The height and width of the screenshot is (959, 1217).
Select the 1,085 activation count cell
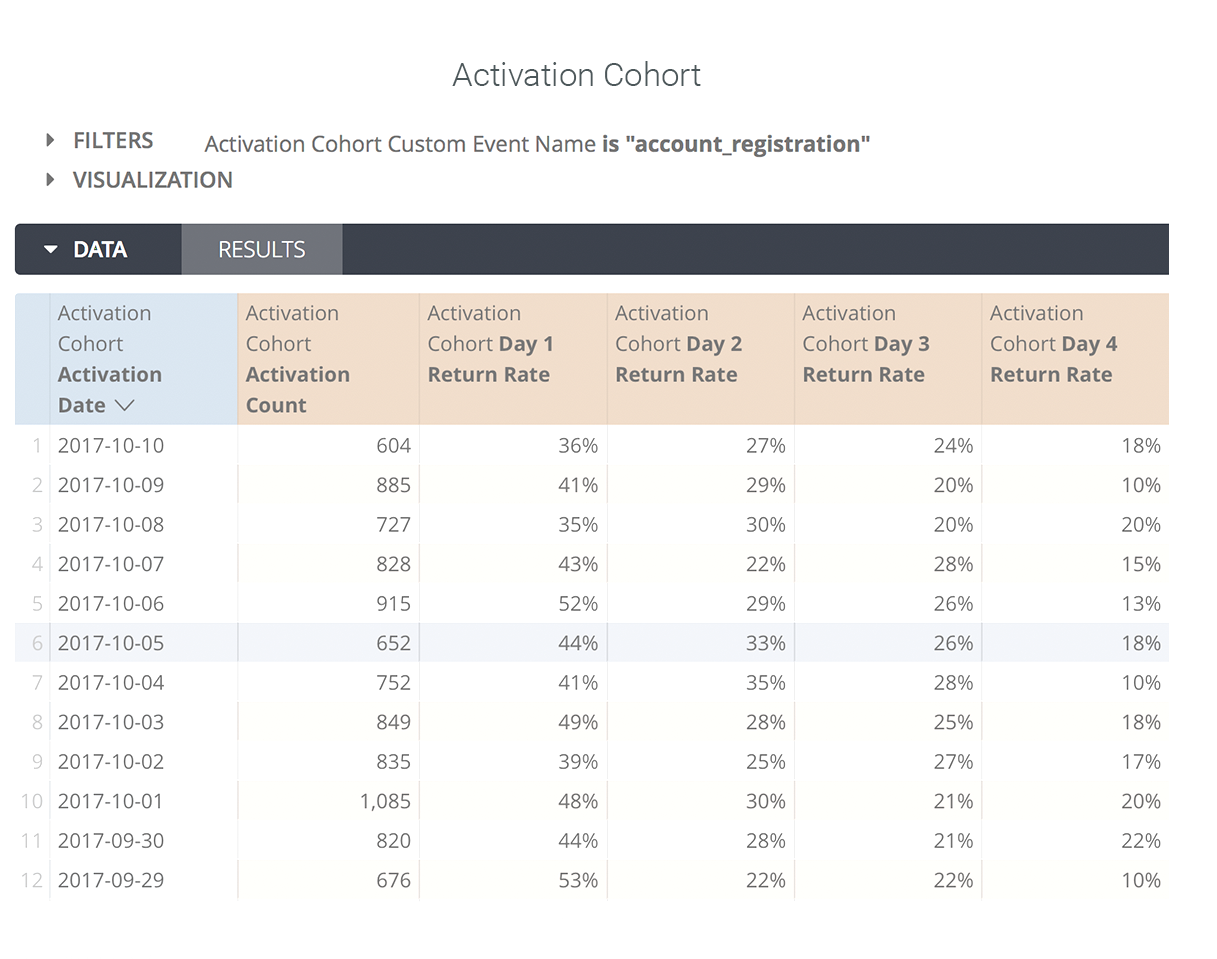tap(385, 801)
